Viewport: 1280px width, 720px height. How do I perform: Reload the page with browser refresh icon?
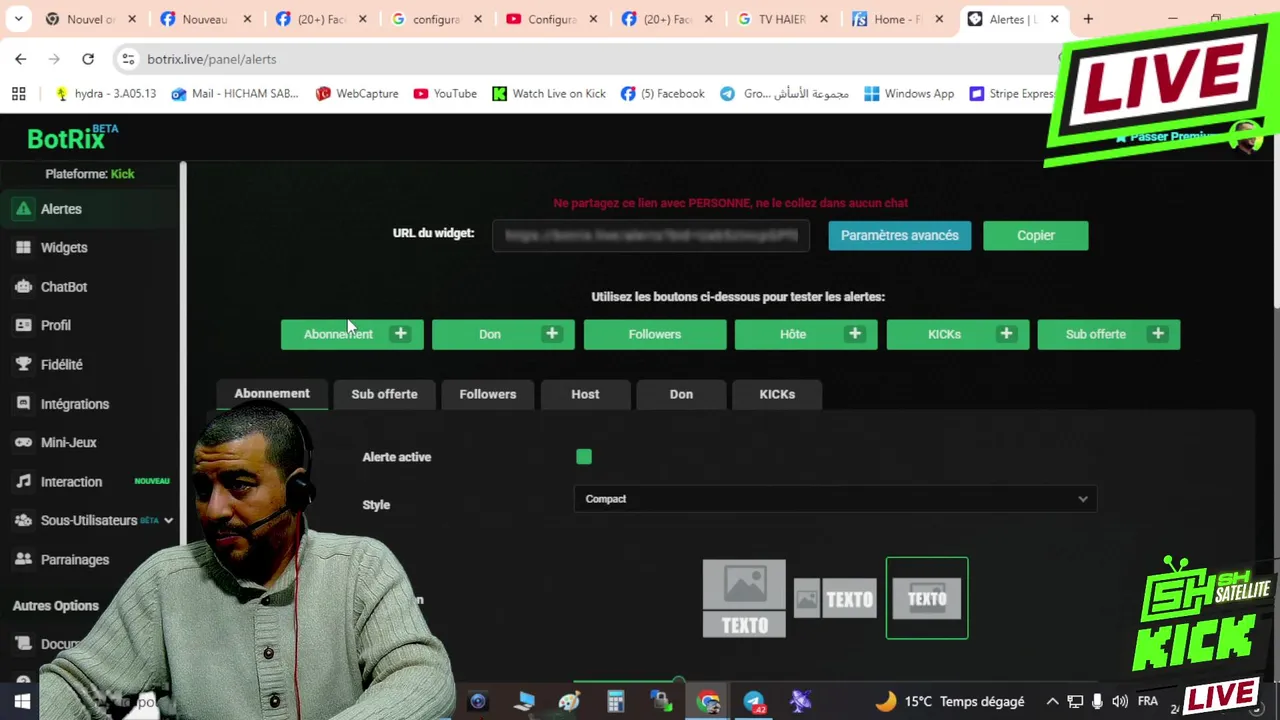(x=88, y=59)
